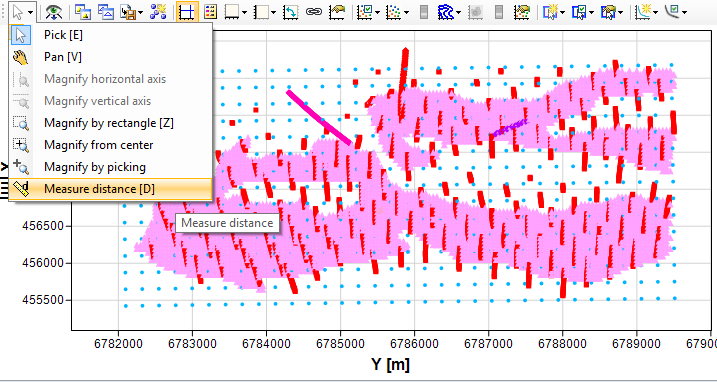Viewport: 717px width, 382px height.
Task: Open dropdown beside new selection star icon
Action: pyautogui.click(x=562, y=12)
